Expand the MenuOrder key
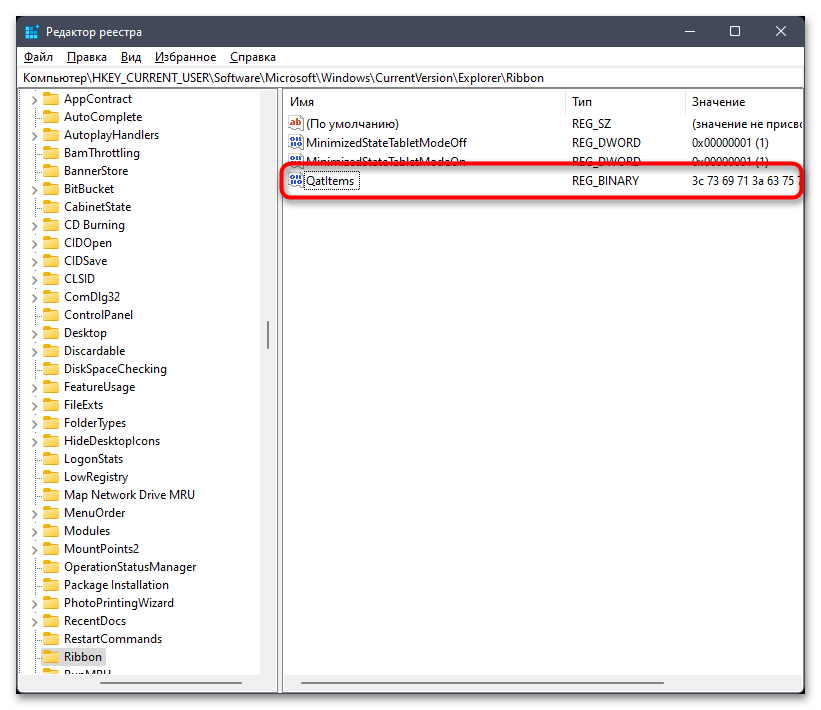Viewport: 821px width, 710px height. [35, 514]
